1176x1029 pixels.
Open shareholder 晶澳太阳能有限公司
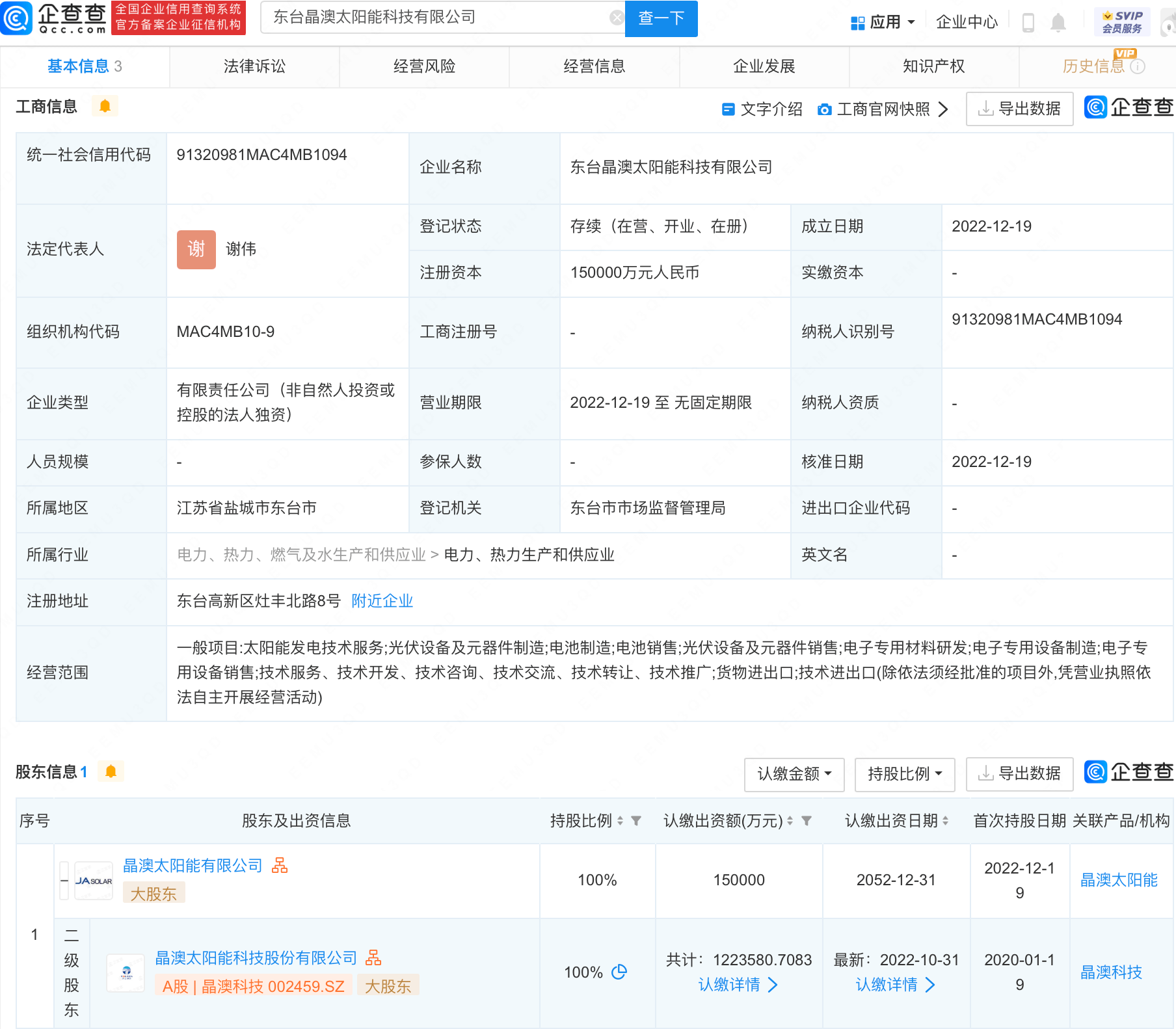[193, 866]
